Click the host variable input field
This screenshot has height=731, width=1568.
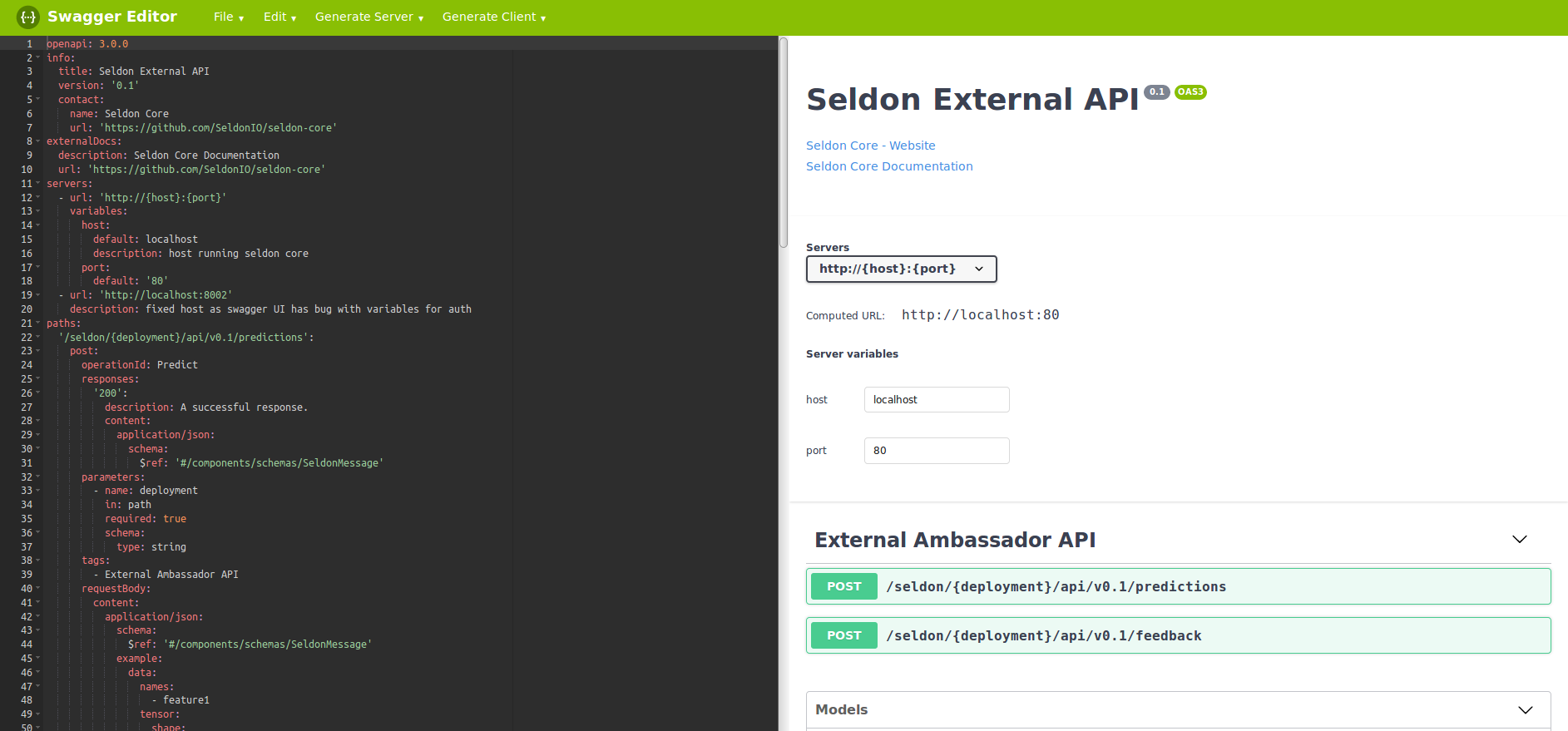click(x=937, y=400)
